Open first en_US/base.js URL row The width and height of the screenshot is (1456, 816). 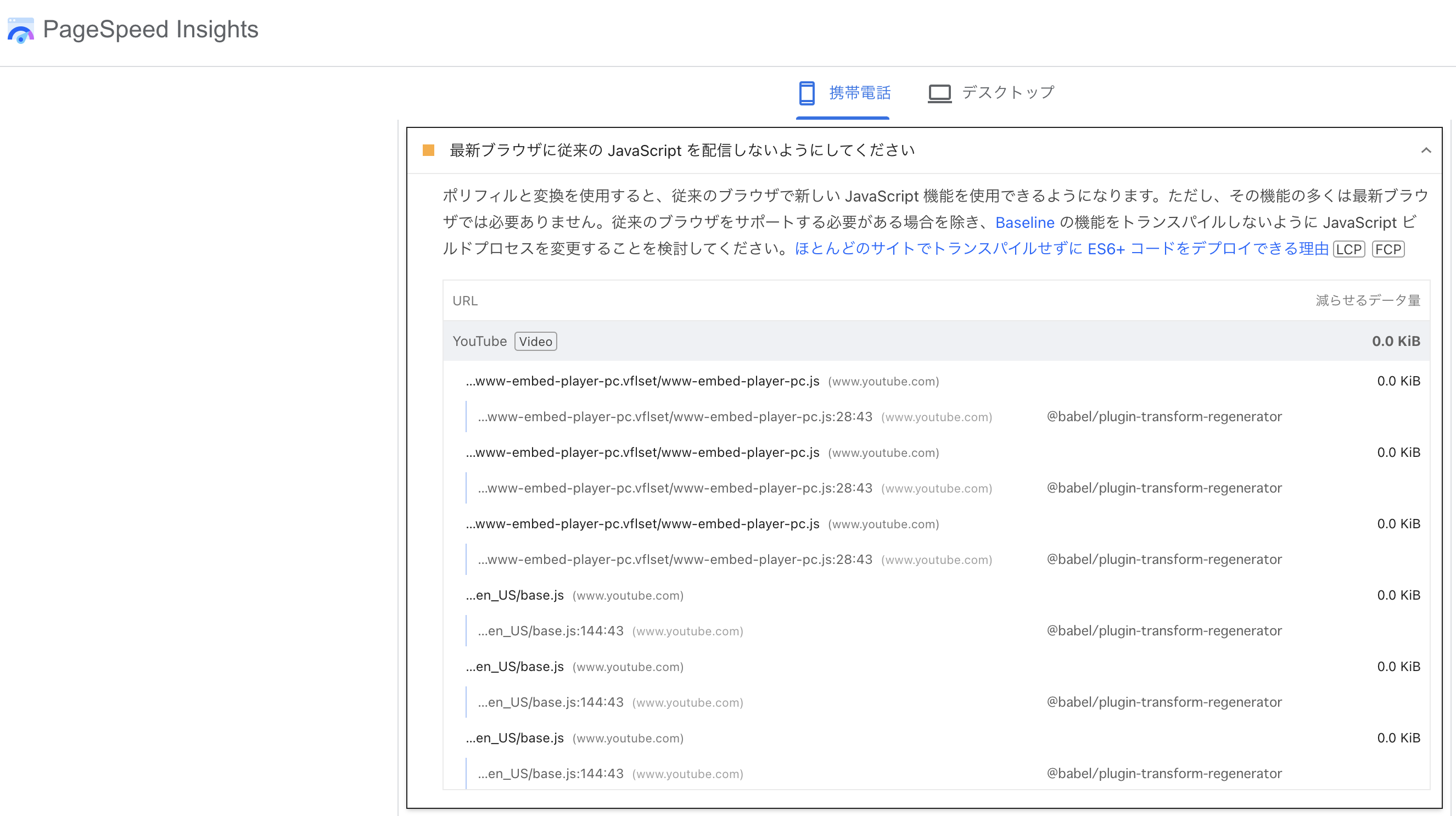click(x=515, y=595)
